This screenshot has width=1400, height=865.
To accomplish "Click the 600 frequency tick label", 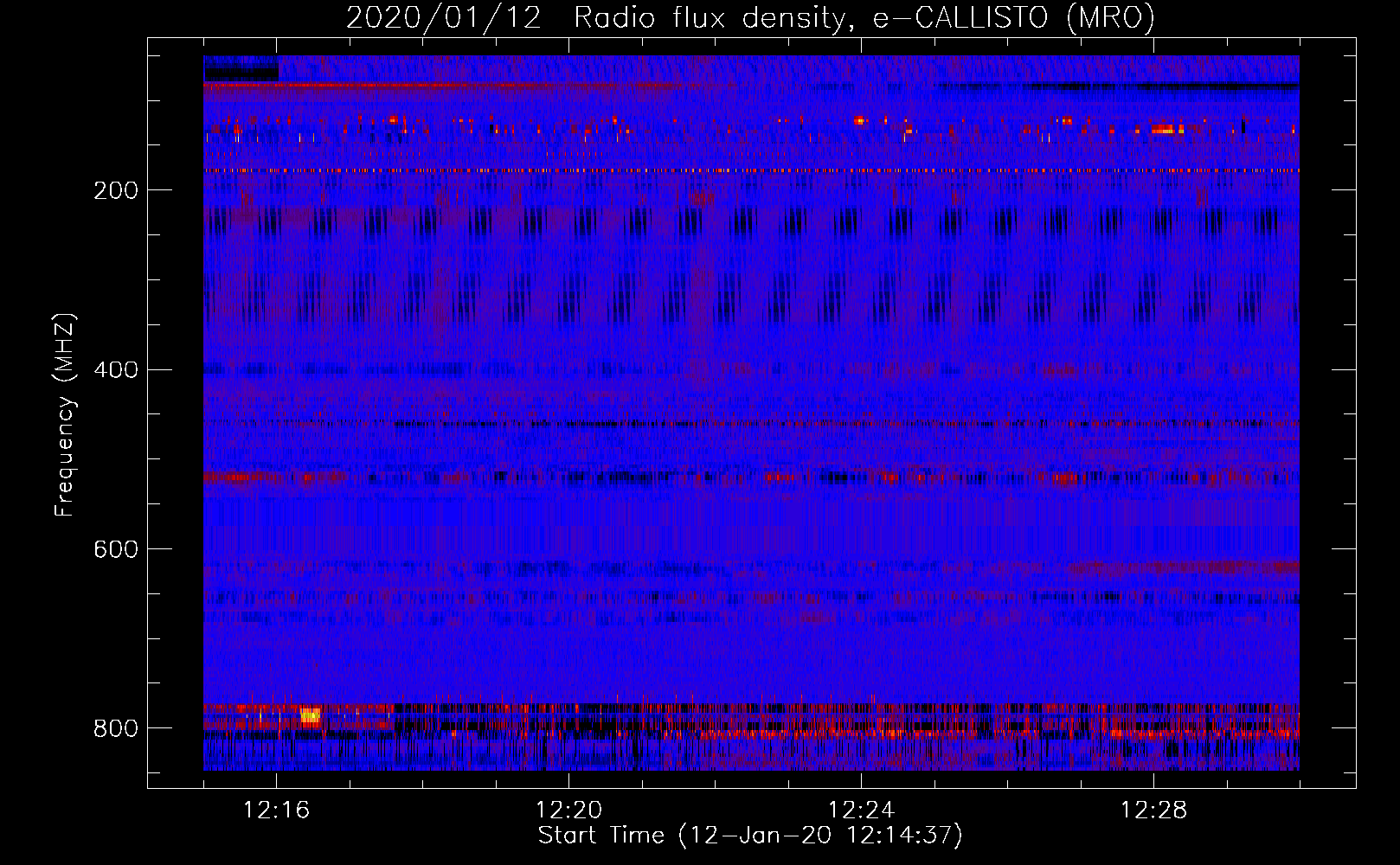I will tap(116, 549).
